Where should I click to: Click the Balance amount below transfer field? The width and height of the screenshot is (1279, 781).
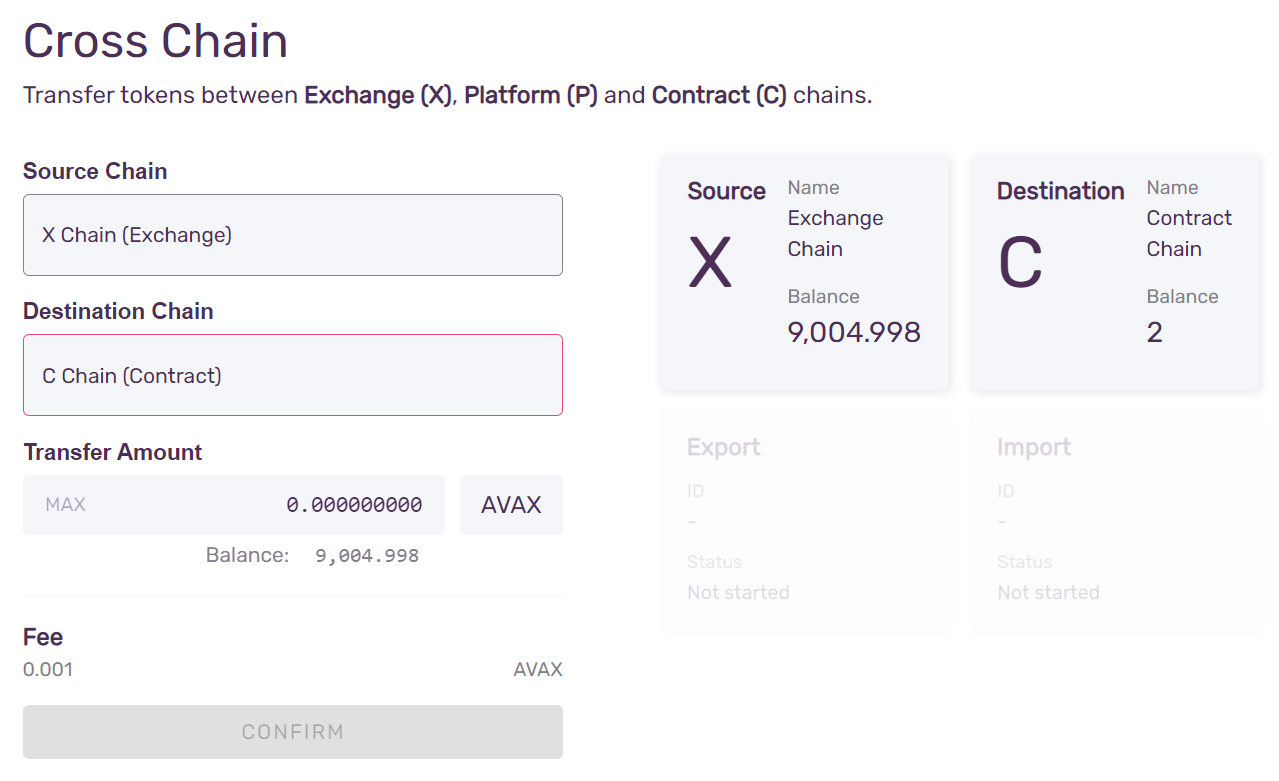367,556
